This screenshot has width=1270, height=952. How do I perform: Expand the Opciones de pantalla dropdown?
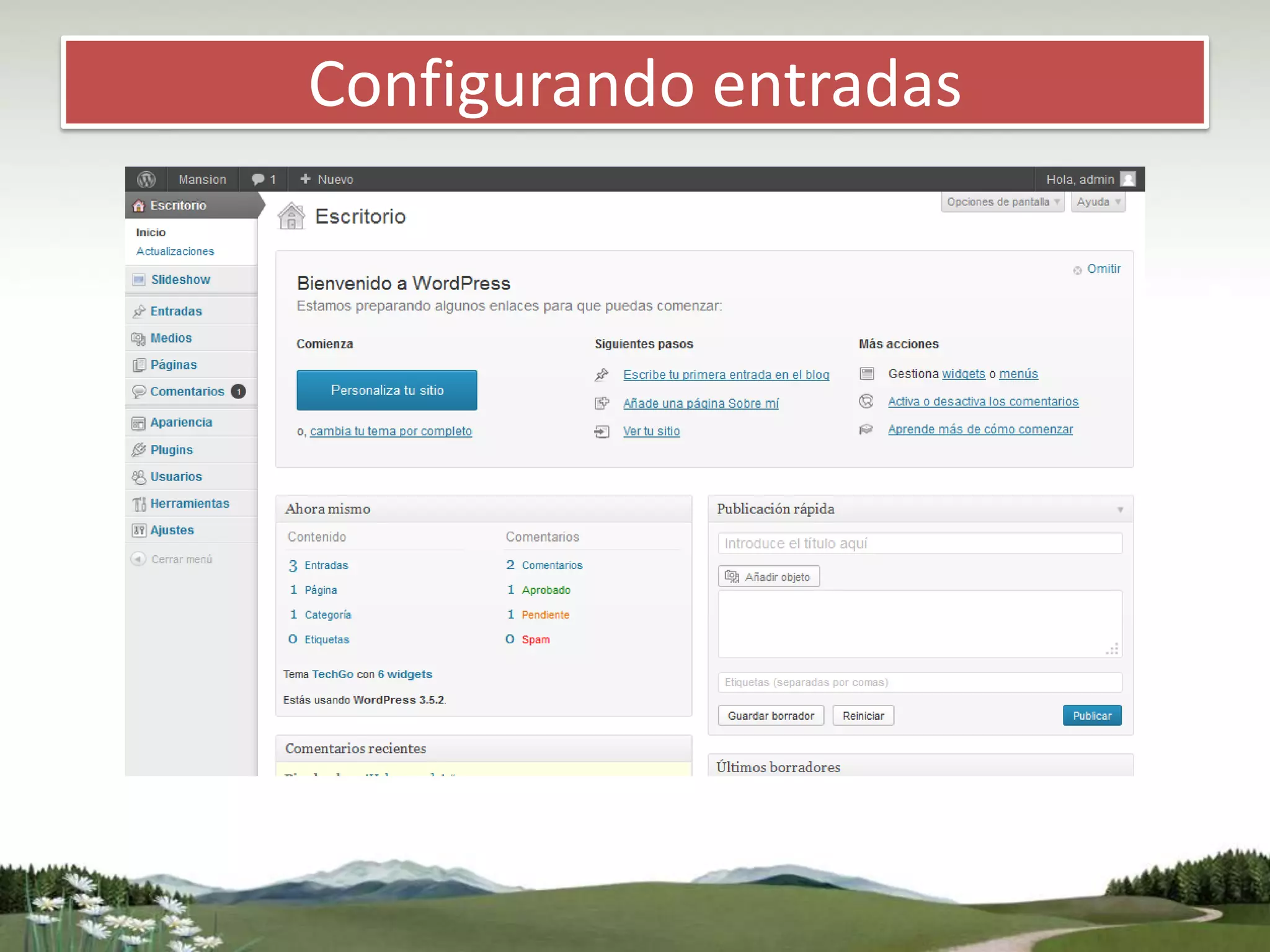click(1002, 202)
